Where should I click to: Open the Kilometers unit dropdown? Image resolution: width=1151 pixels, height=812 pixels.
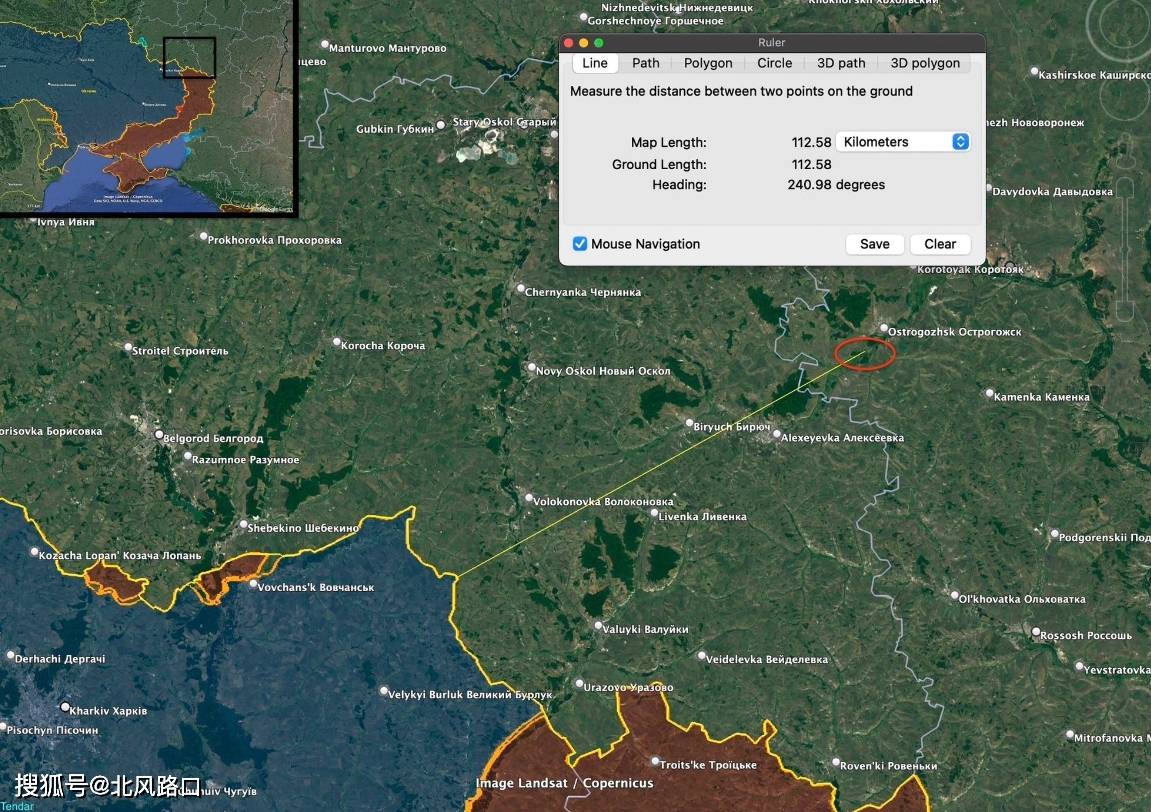903,142
